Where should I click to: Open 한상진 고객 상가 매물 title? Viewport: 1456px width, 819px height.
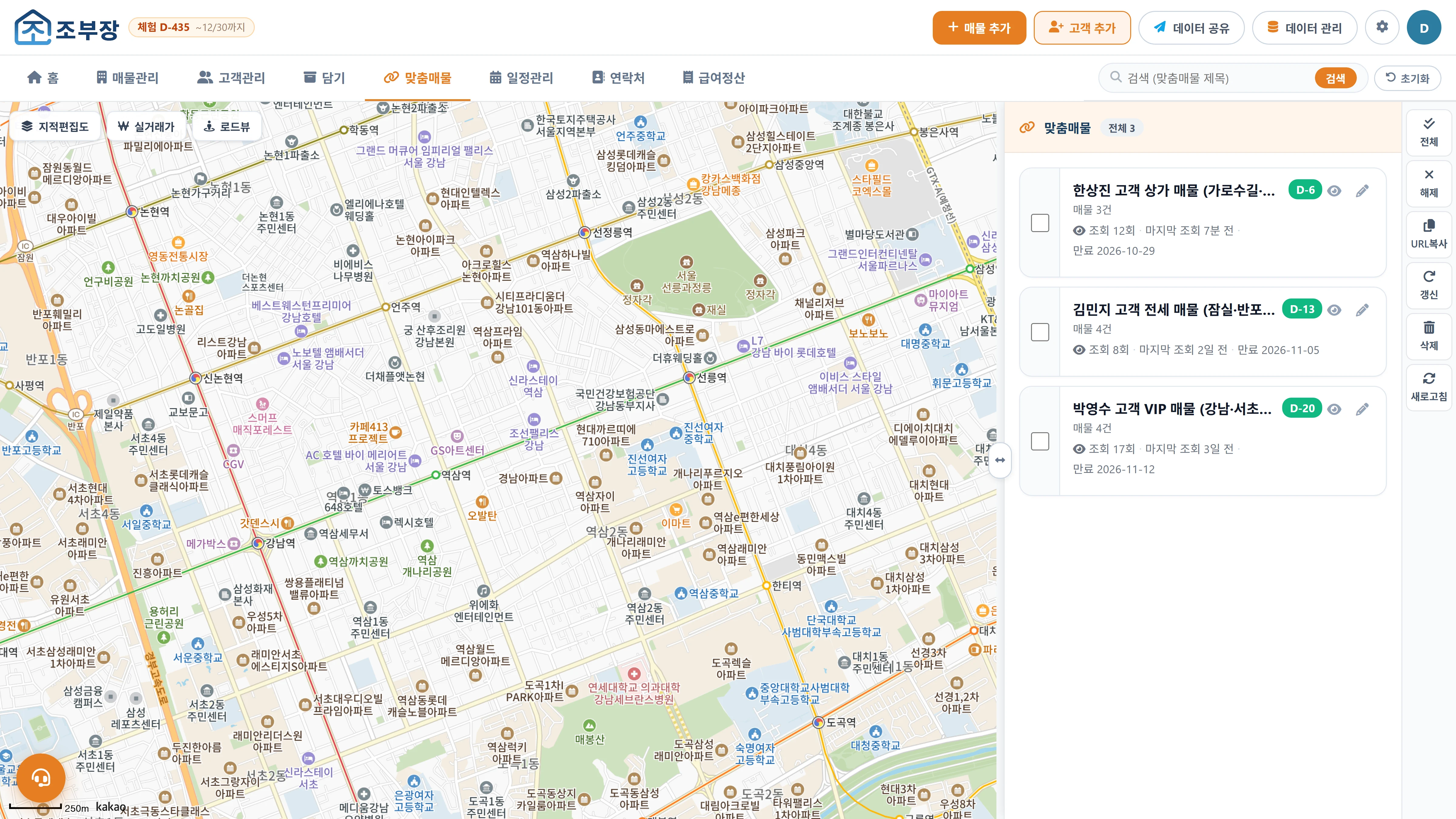tap(1173, 190)
